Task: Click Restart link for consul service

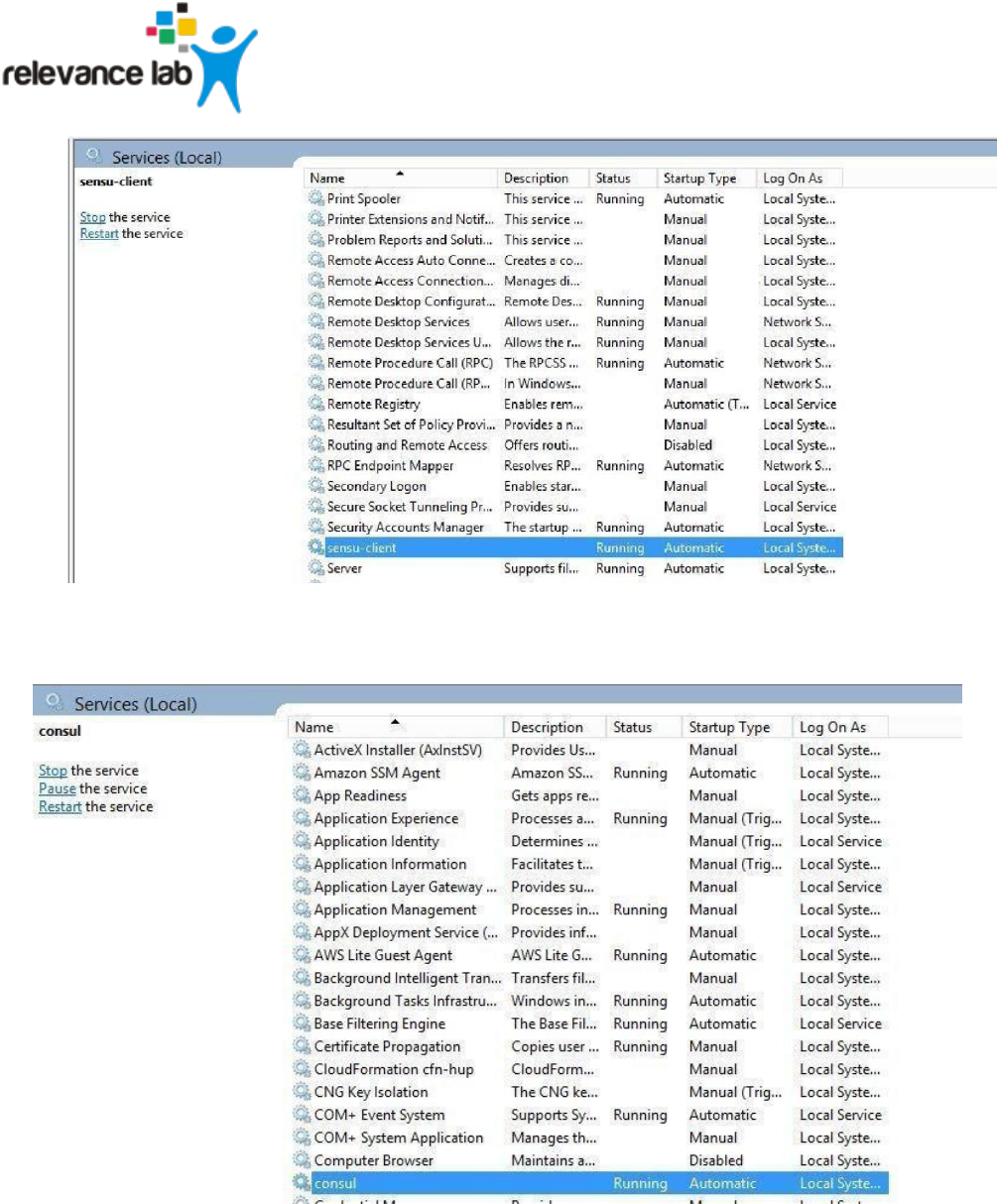Action: pos(61,806)
